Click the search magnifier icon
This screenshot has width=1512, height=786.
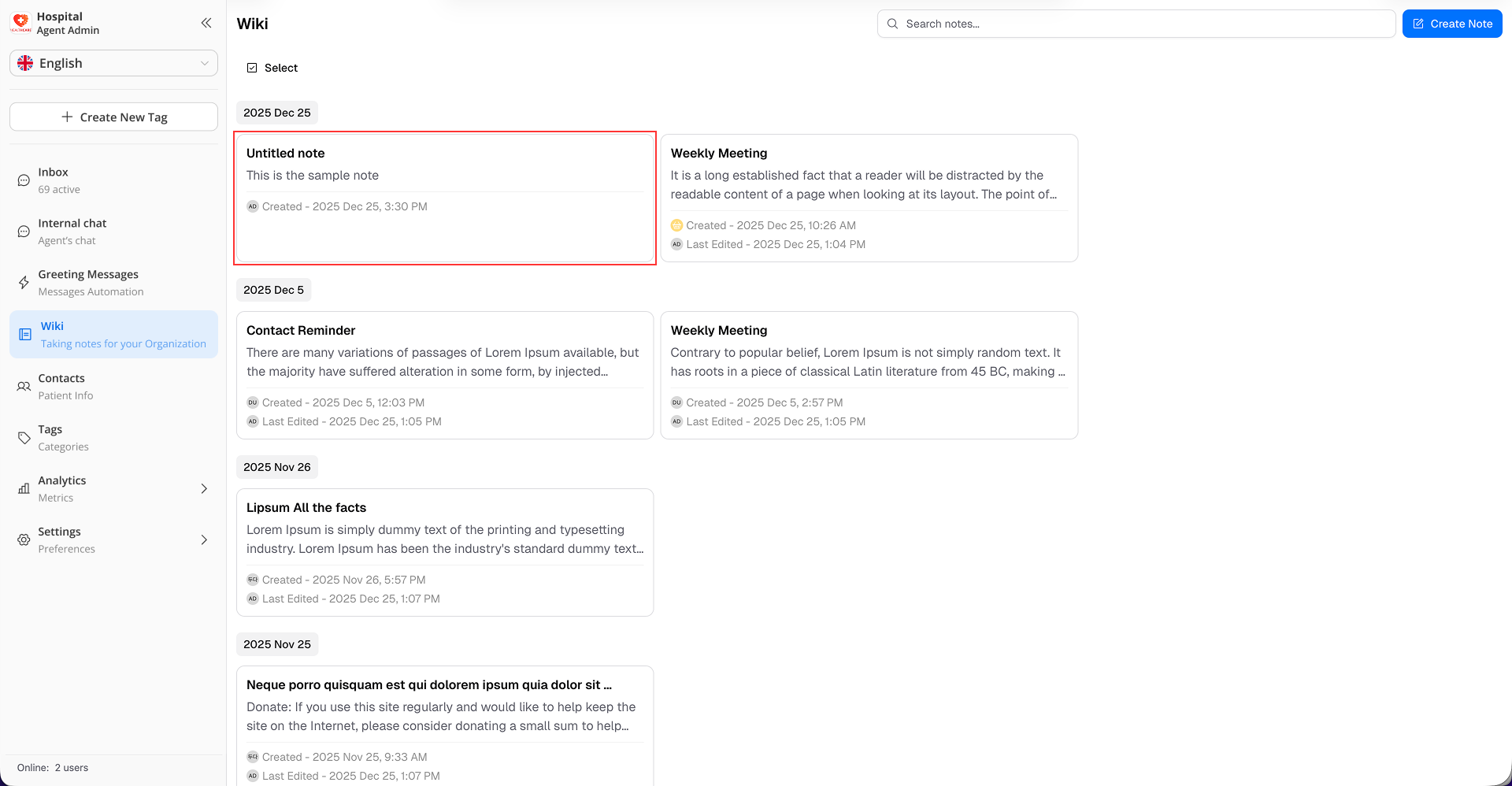(x=892, y=24)
